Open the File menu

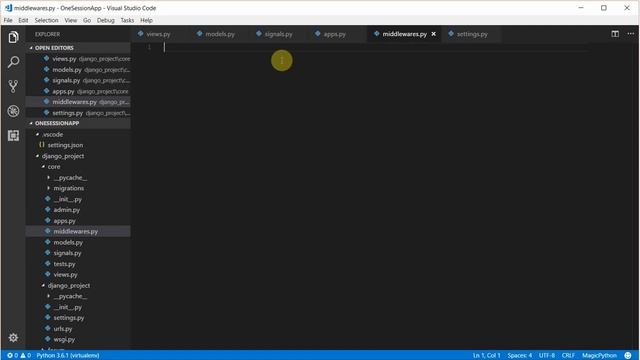pyautogui.click(x=8, y=20)
